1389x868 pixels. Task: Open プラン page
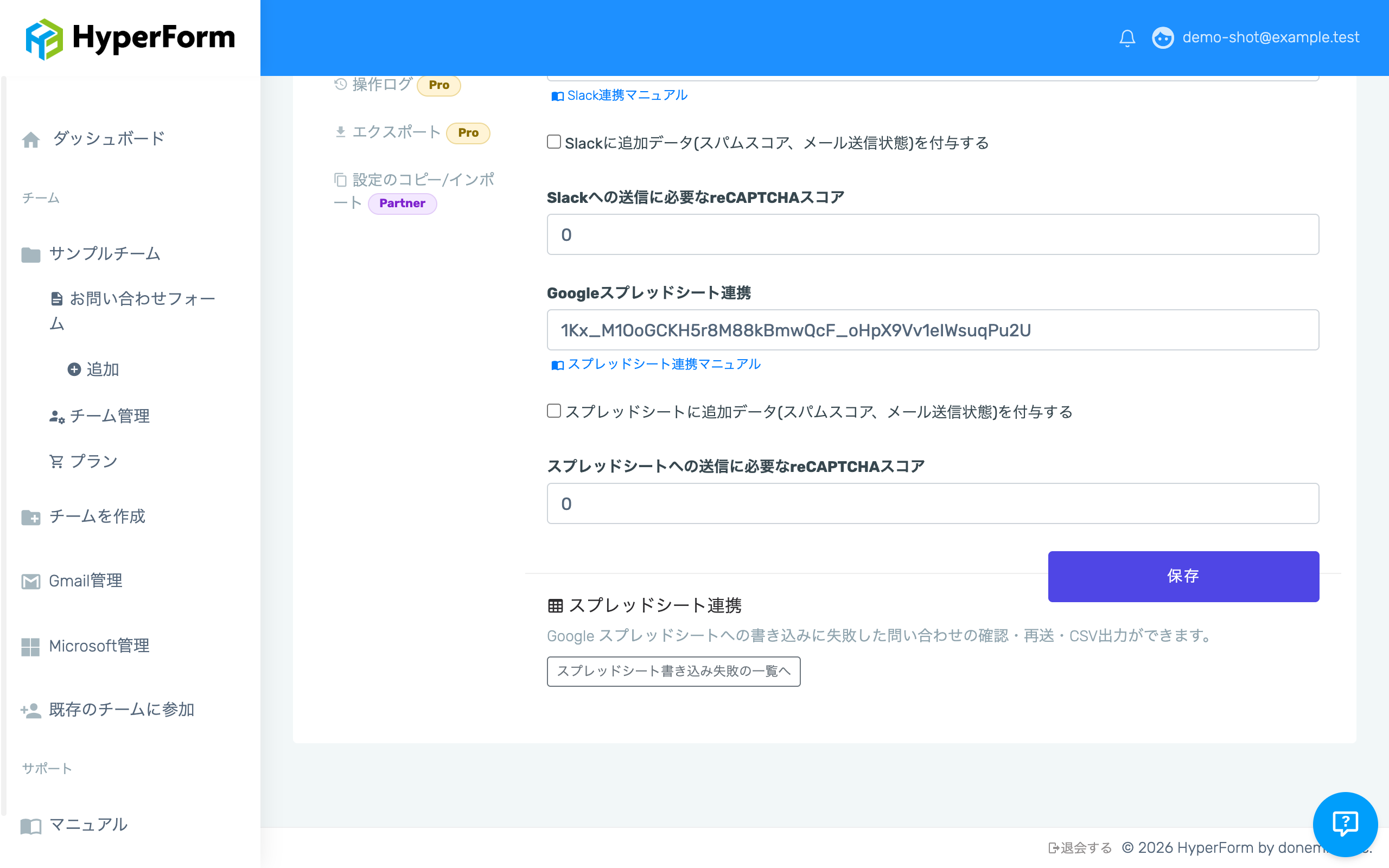[94, 461]
